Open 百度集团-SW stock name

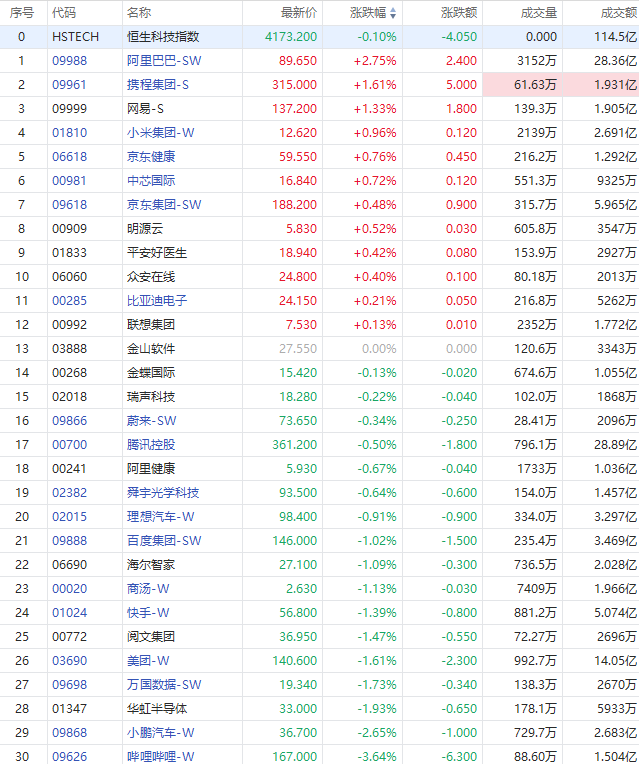tap(164, 540)
